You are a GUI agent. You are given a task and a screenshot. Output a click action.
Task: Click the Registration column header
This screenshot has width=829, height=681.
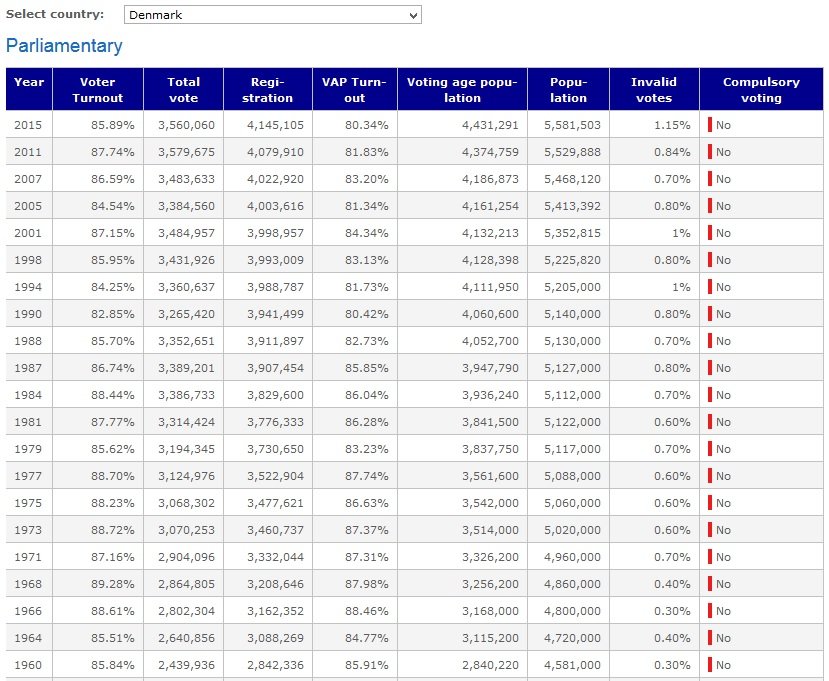pos(268,89)
